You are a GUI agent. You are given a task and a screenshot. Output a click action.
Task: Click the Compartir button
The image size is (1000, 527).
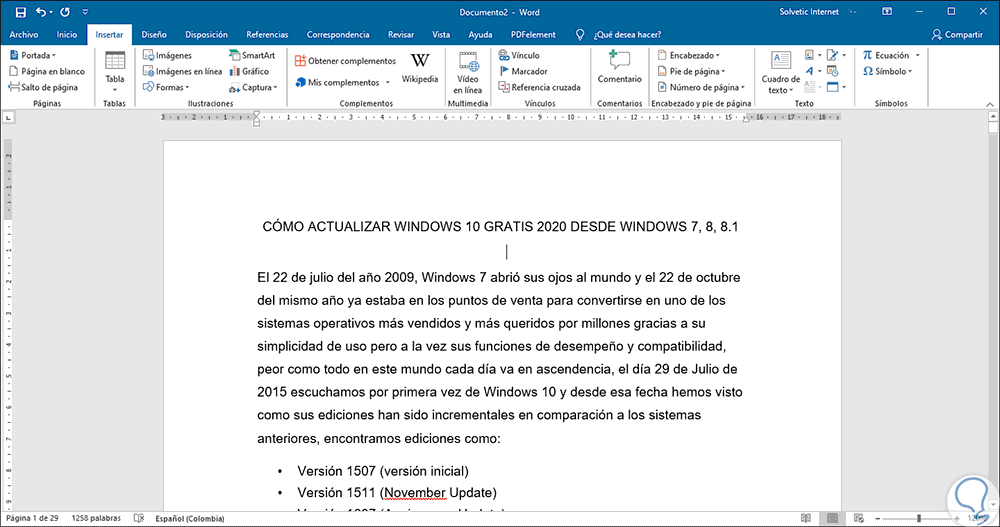(x=957, y=34)
